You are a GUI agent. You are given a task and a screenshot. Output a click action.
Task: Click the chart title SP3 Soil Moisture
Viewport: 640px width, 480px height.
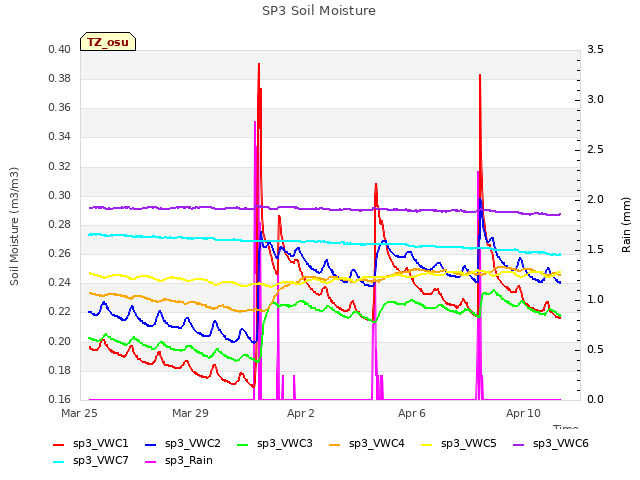tap(319, 11)
